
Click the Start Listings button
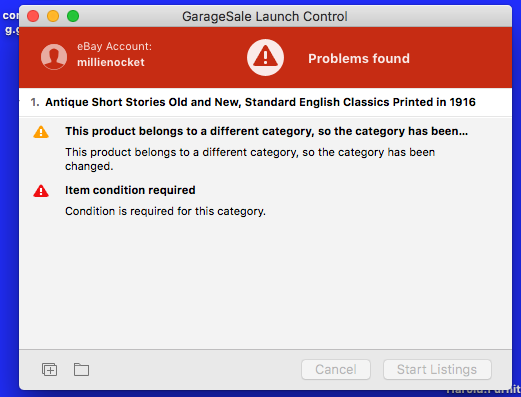click(x=437, y=369)
